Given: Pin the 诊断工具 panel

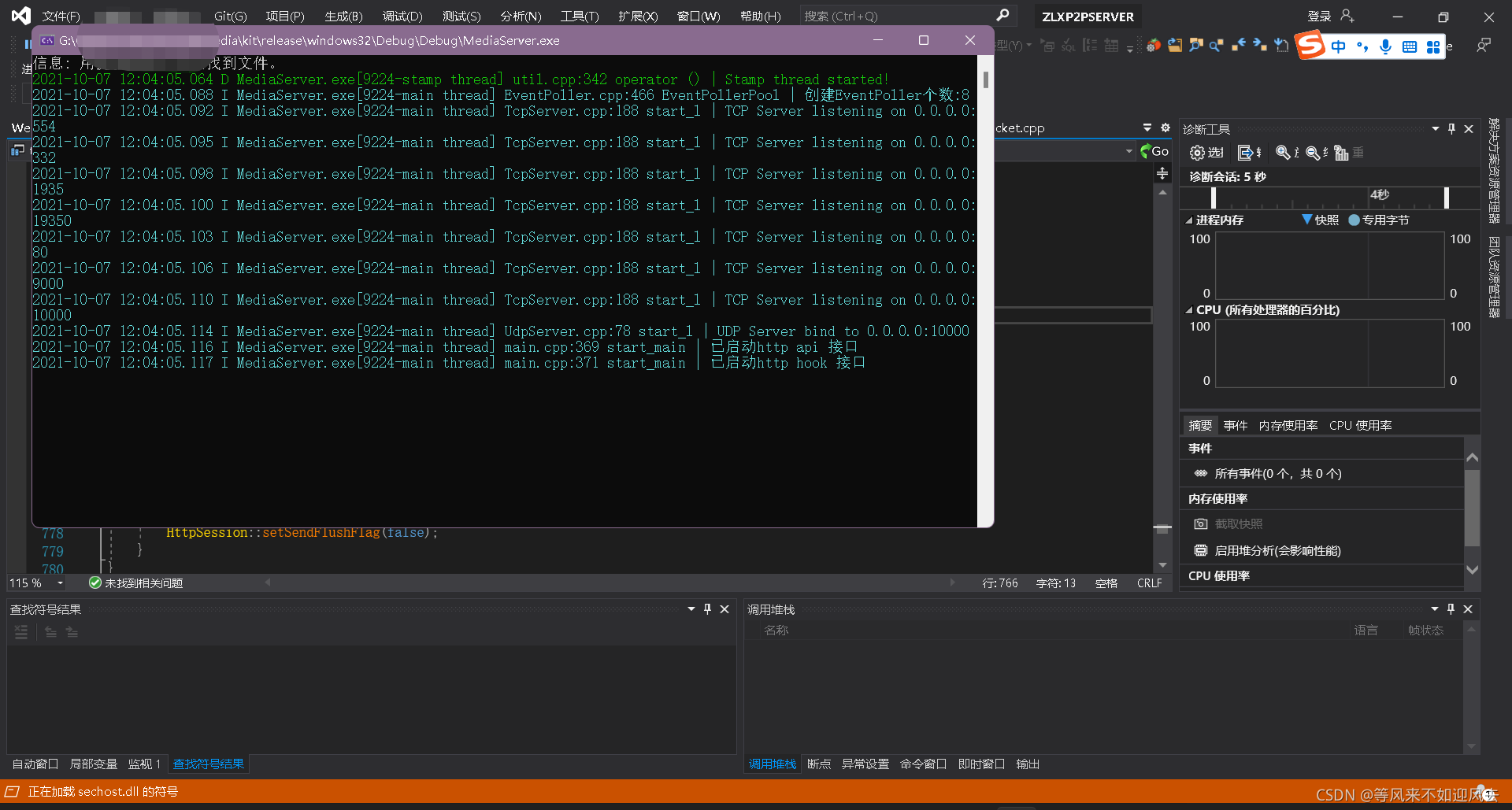Looking at the screenshot, I should coord(1452,128).
